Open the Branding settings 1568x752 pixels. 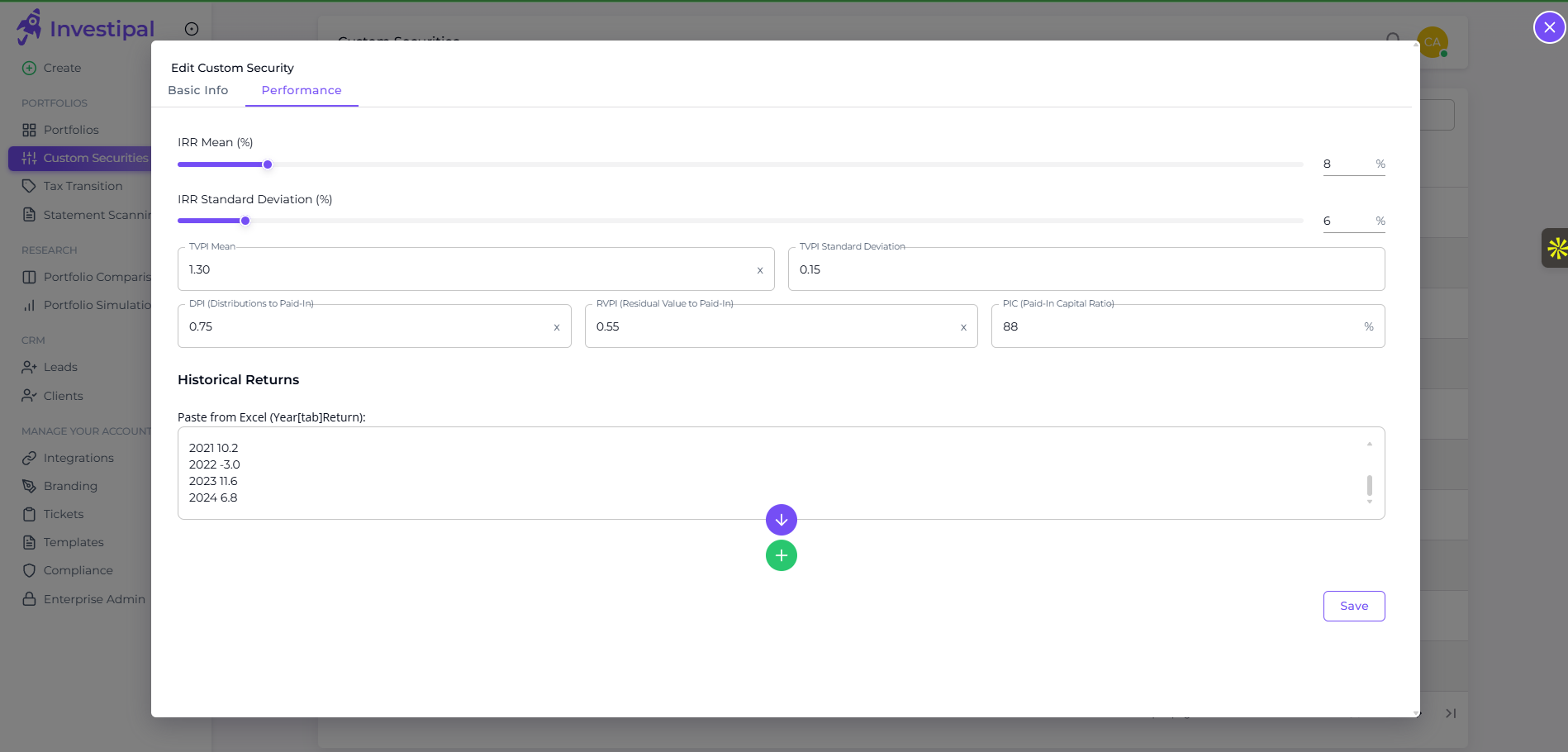[70, 486]
